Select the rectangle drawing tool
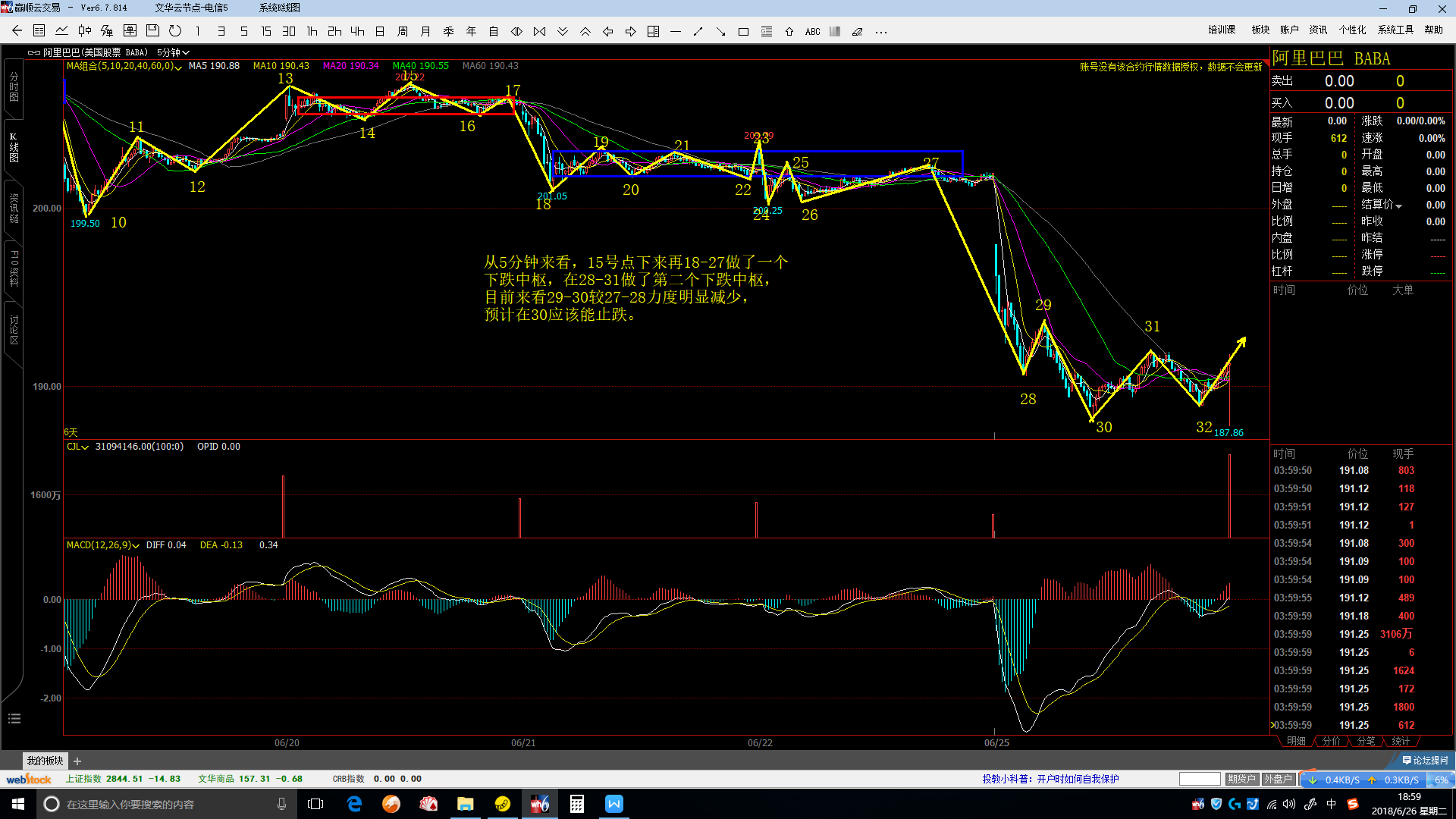 click(x=743, y=32)
